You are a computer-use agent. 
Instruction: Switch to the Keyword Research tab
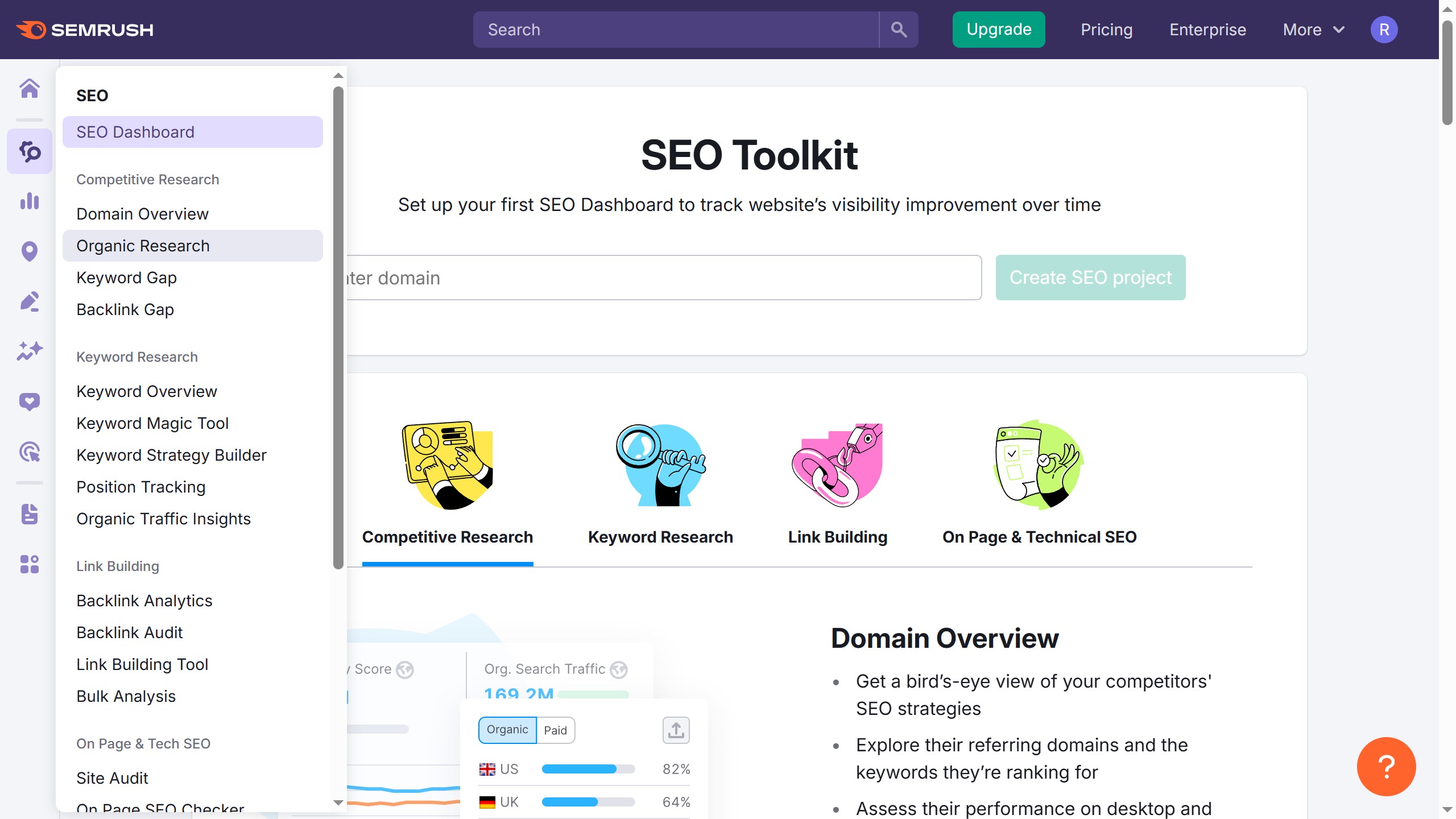coord(660,537)
